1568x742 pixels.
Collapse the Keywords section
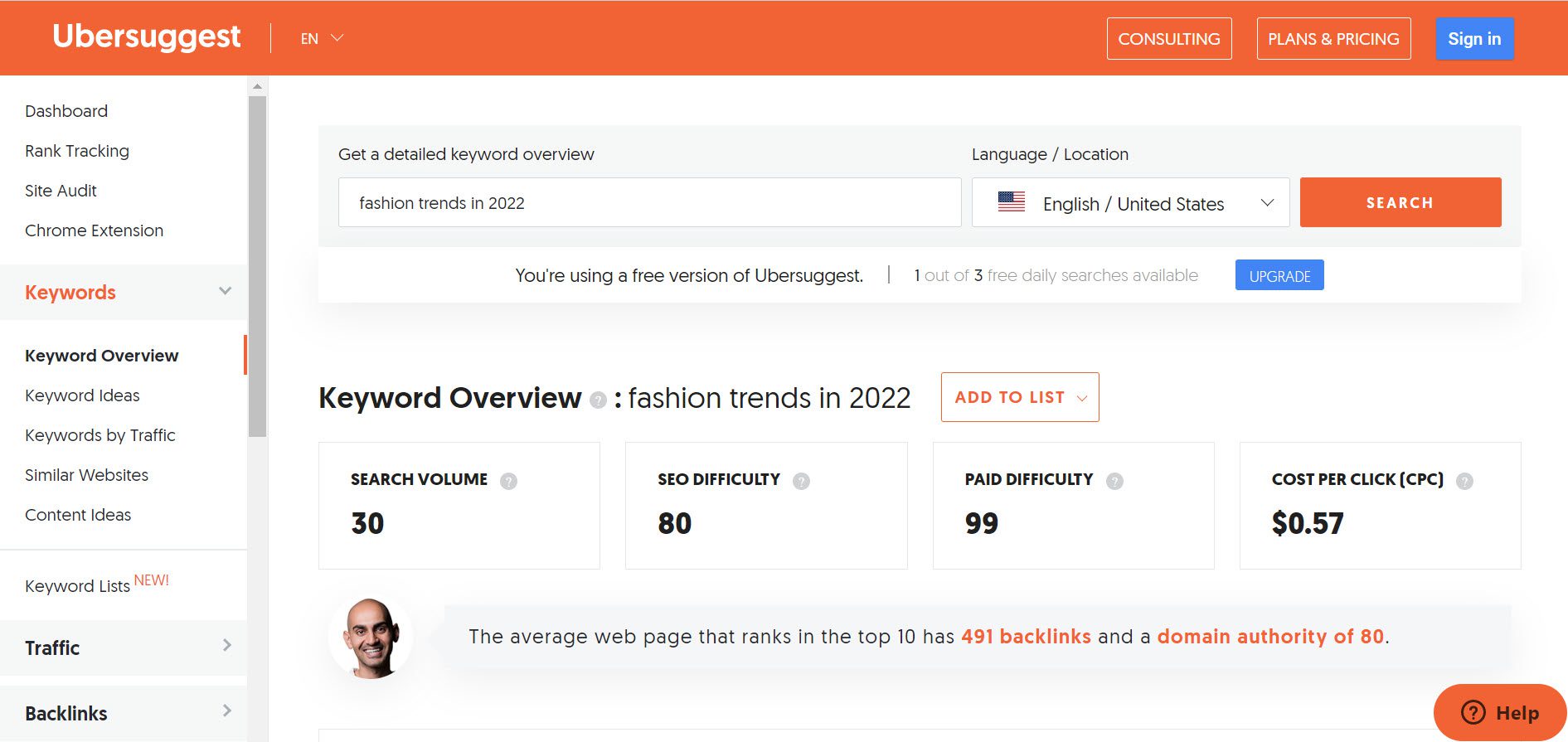[x=124, y=292]
